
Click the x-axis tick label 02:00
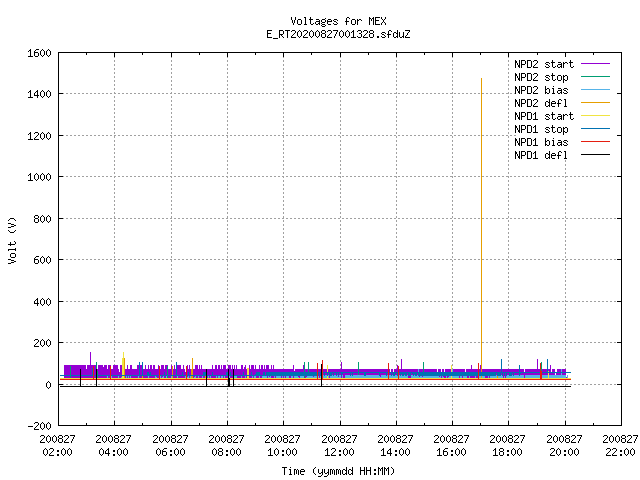click(58, 452)
